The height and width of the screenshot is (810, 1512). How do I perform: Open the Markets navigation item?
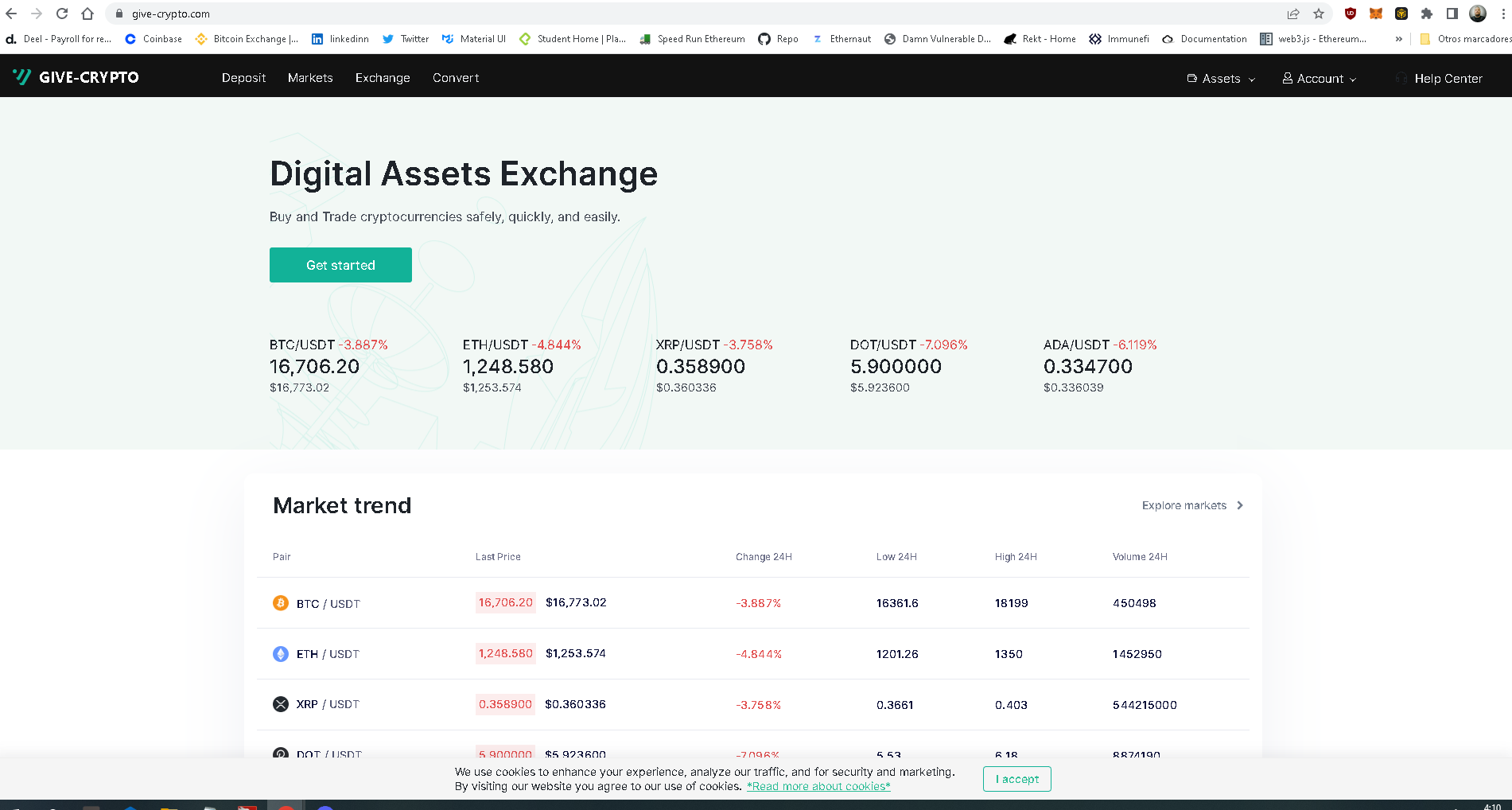coord(310,77)
